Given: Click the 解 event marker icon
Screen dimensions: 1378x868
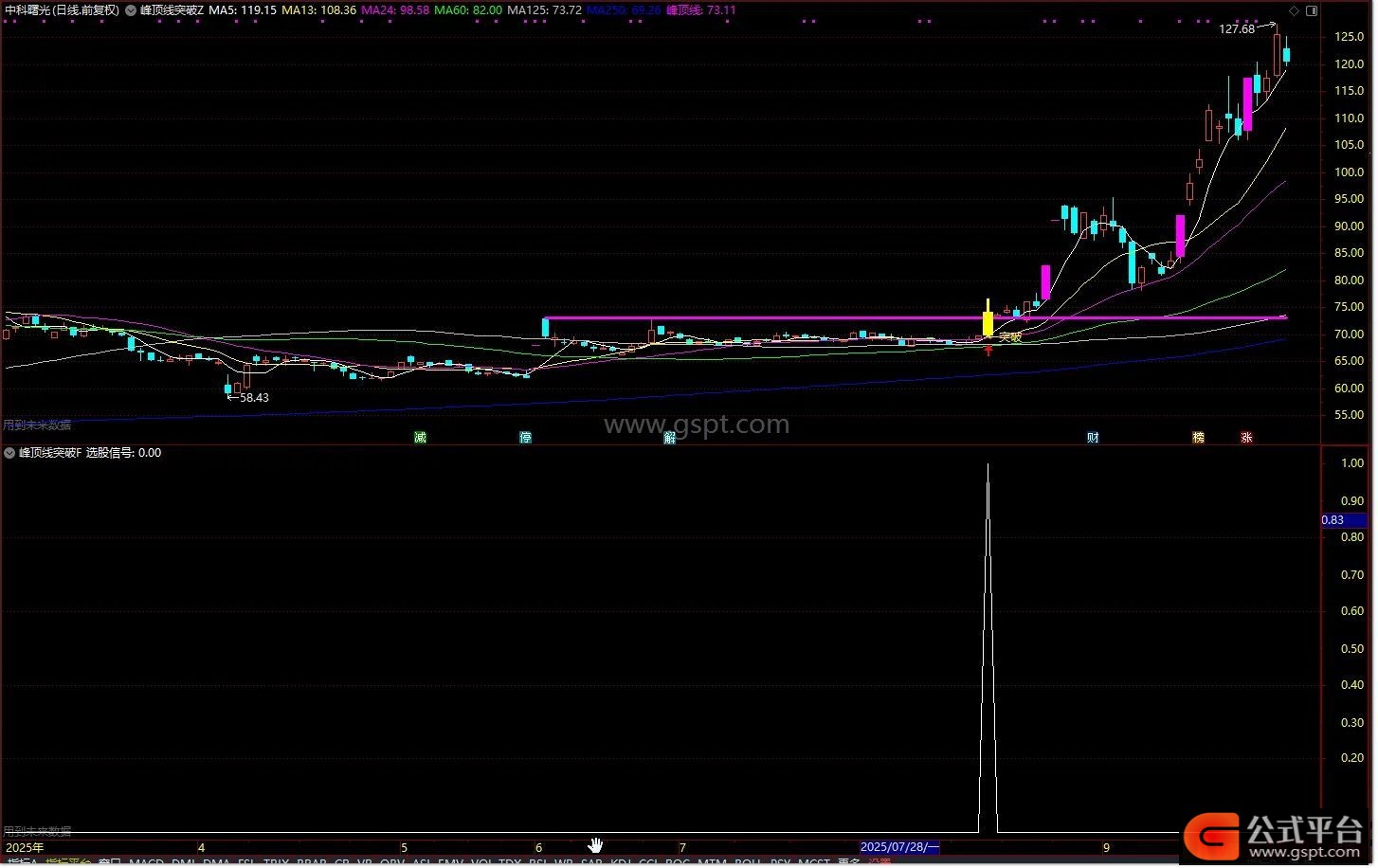Looking at the screenshot, I should [669, 438].
